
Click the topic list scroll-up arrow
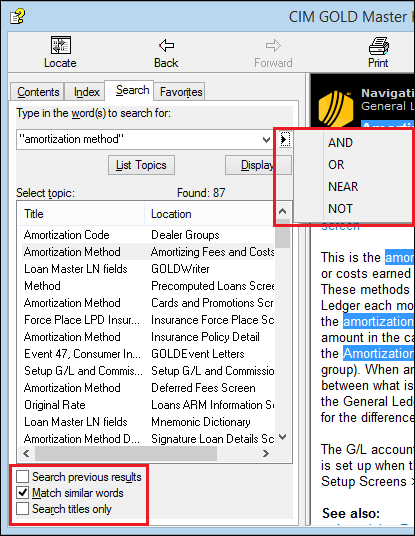pos(282,211)
